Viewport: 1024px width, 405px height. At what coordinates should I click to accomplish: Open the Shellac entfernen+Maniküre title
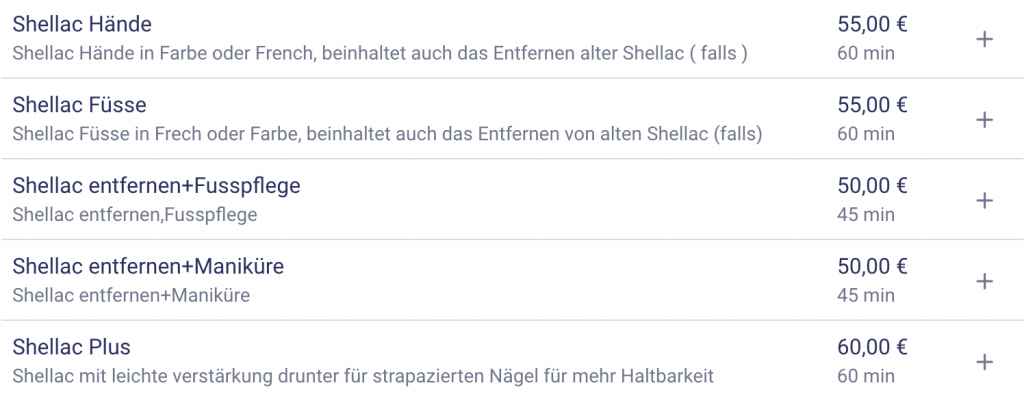[x=149, y=267]
